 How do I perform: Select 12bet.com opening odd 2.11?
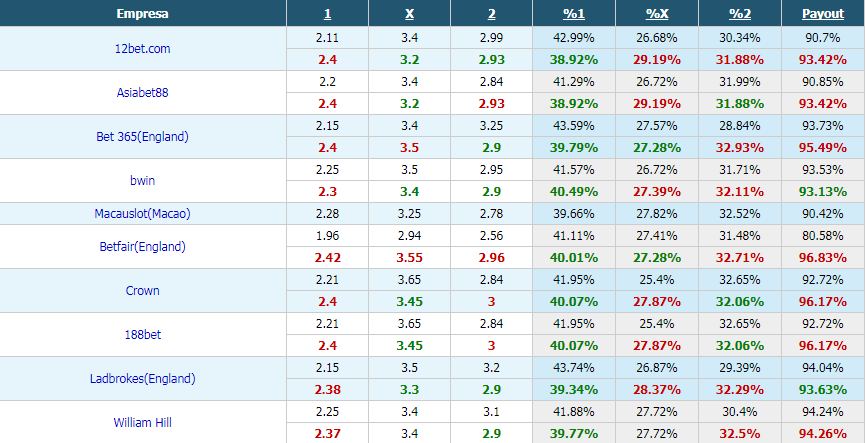pos(328,38)
